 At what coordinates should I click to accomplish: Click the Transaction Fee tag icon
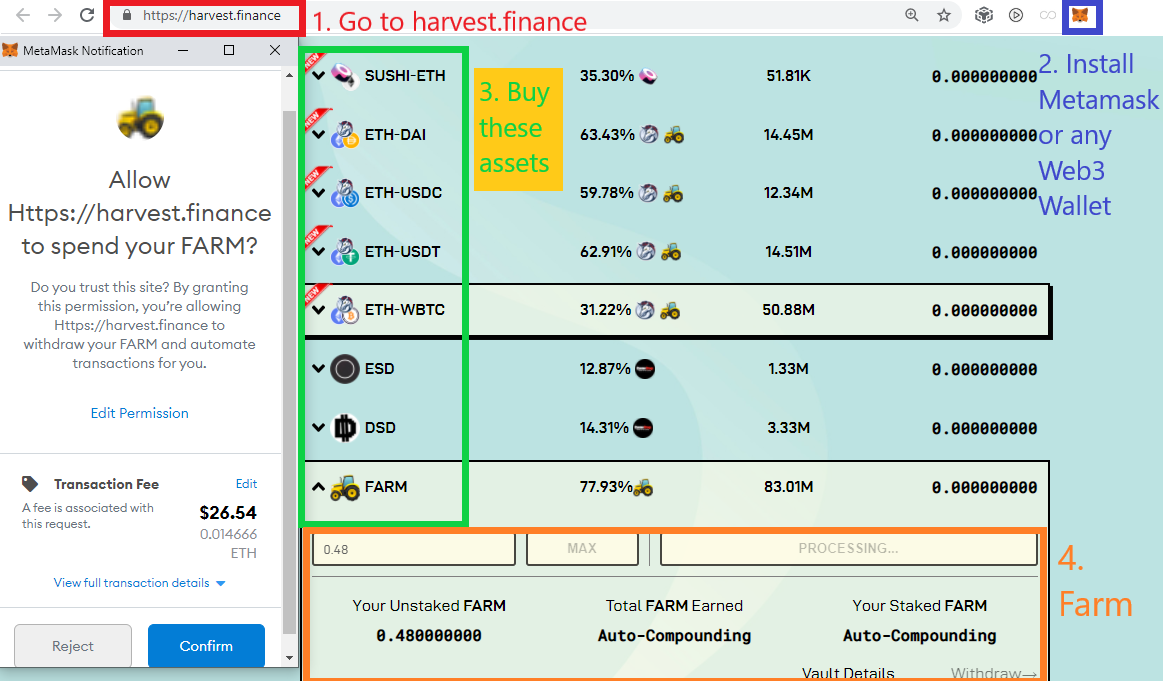click(30, 484)
